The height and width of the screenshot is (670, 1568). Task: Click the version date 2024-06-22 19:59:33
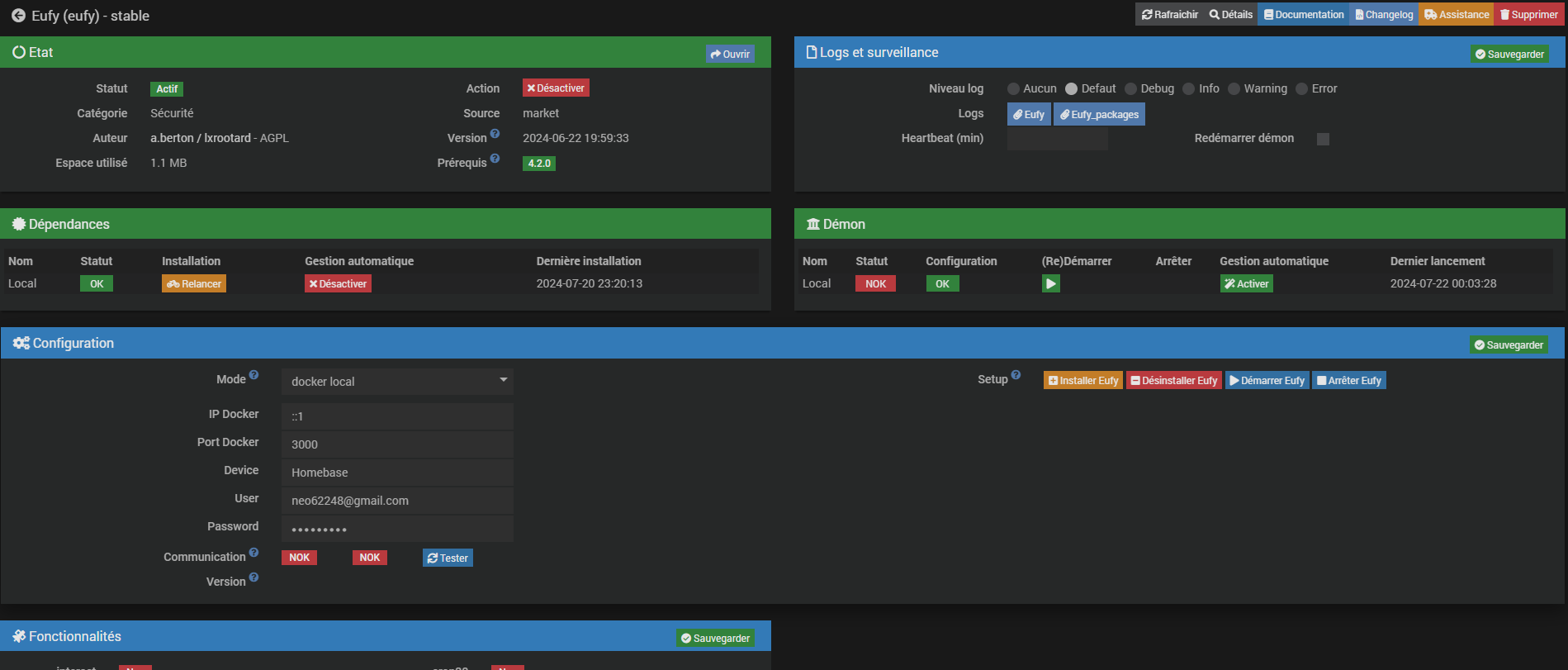click(576, 138)
